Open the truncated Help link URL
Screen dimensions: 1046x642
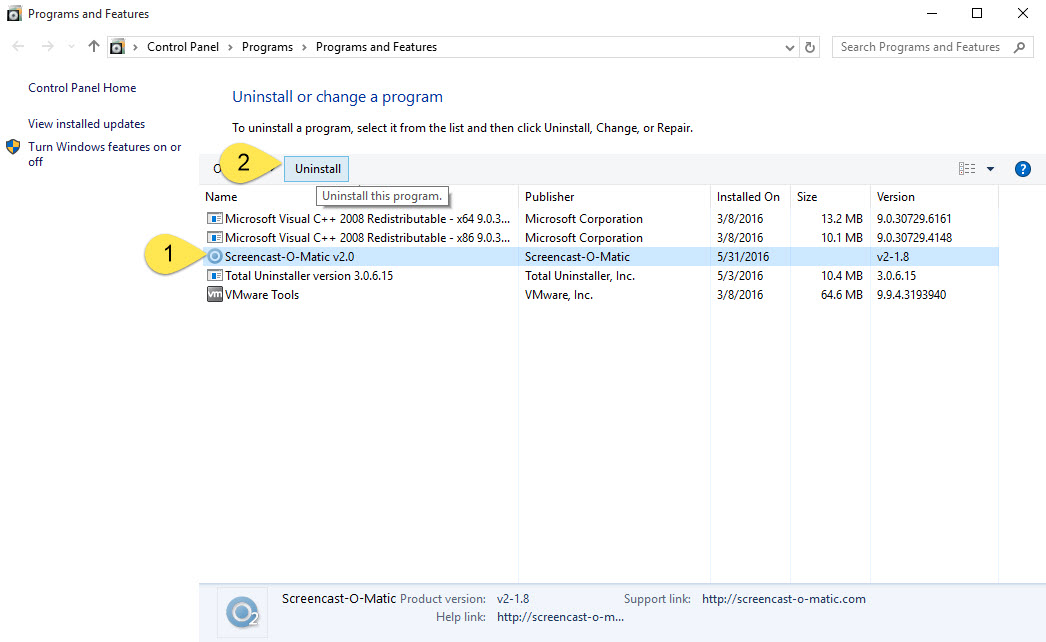(560, 617)
